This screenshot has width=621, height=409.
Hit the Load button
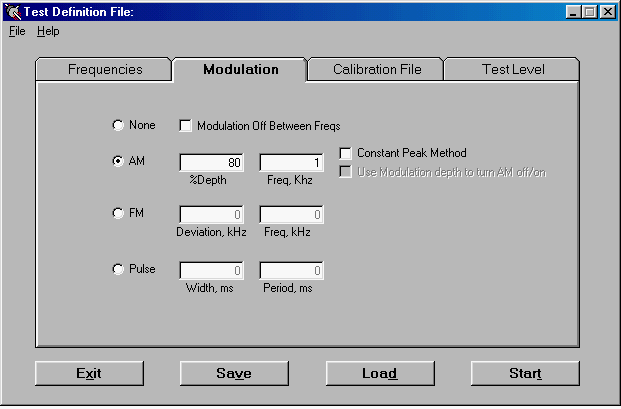(x=379, y=373)
